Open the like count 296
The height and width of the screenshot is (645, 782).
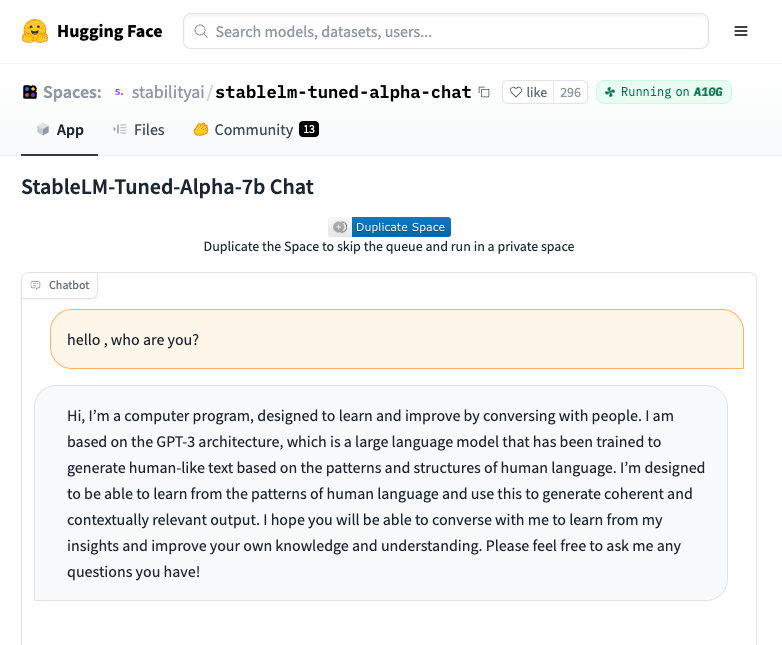point(570,92)
